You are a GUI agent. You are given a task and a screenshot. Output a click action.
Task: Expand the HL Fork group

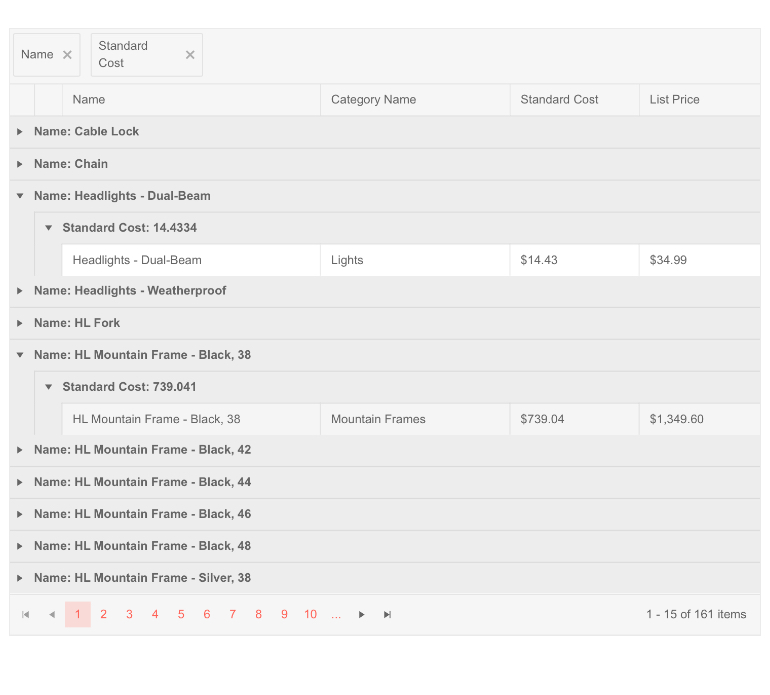pos(20,323)
